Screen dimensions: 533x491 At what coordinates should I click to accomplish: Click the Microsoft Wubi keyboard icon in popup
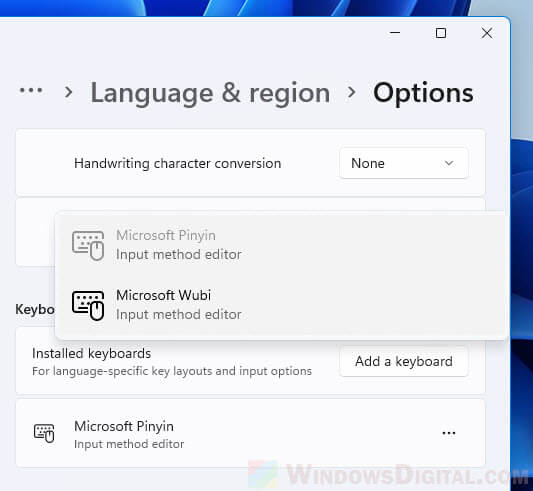pos(88,305)
